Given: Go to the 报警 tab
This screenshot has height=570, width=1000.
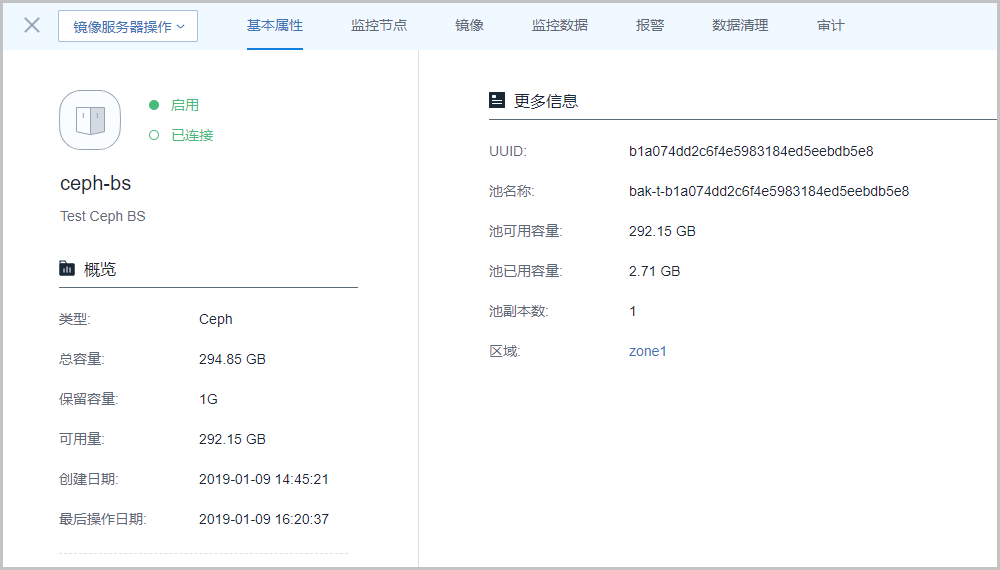Looking at the screenshot, I should (x=650, y=25).
